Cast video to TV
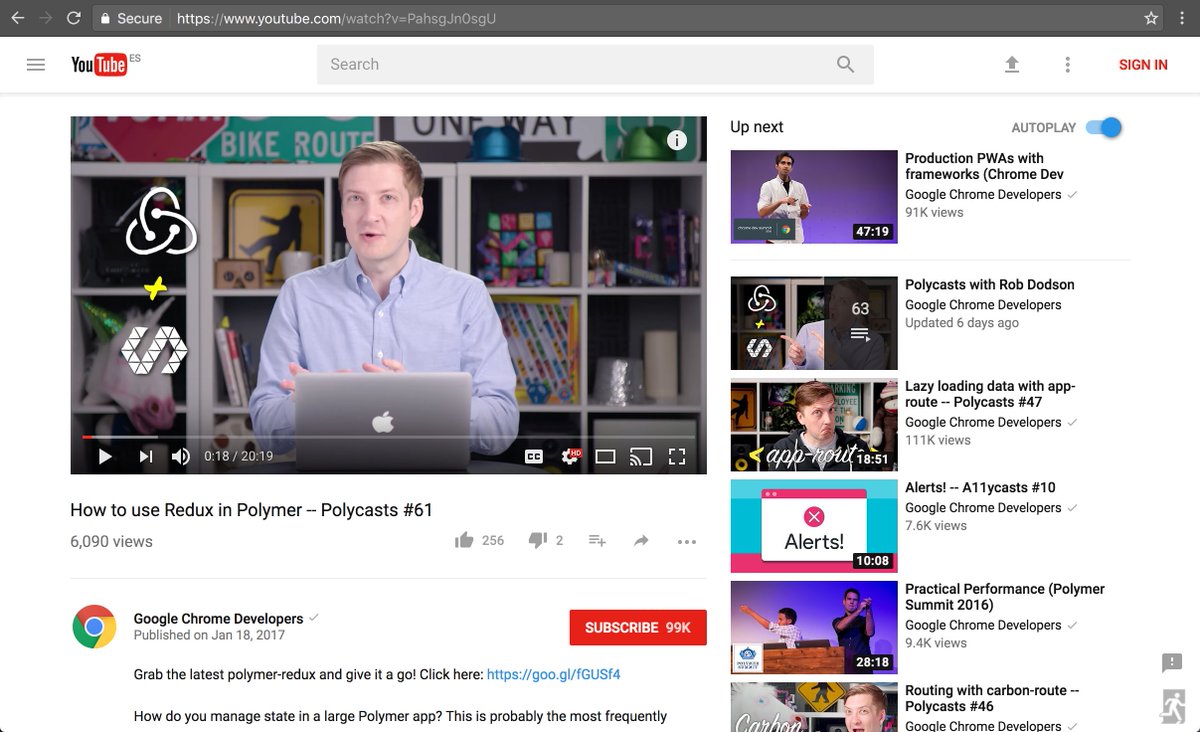Image resolution: width=1200 pixels, height=732 pixels. (640, 457)
